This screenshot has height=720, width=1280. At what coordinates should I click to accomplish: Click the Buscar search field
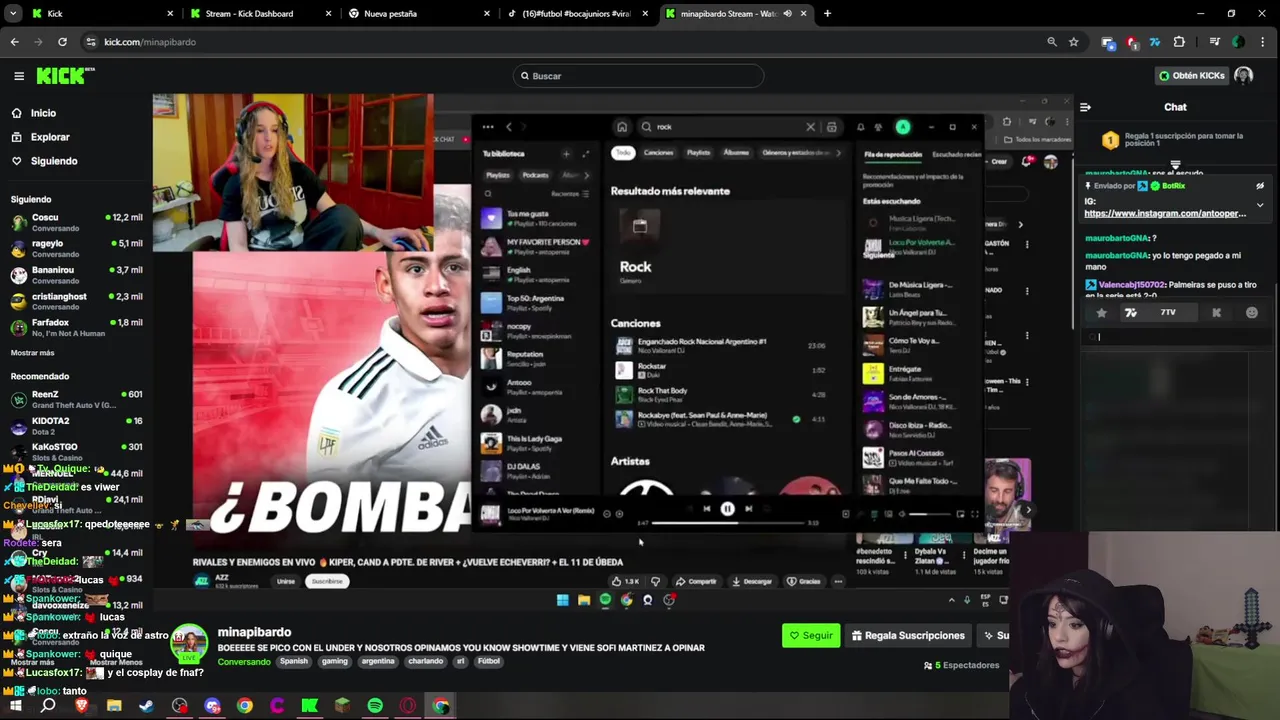(x=638, y=76)
